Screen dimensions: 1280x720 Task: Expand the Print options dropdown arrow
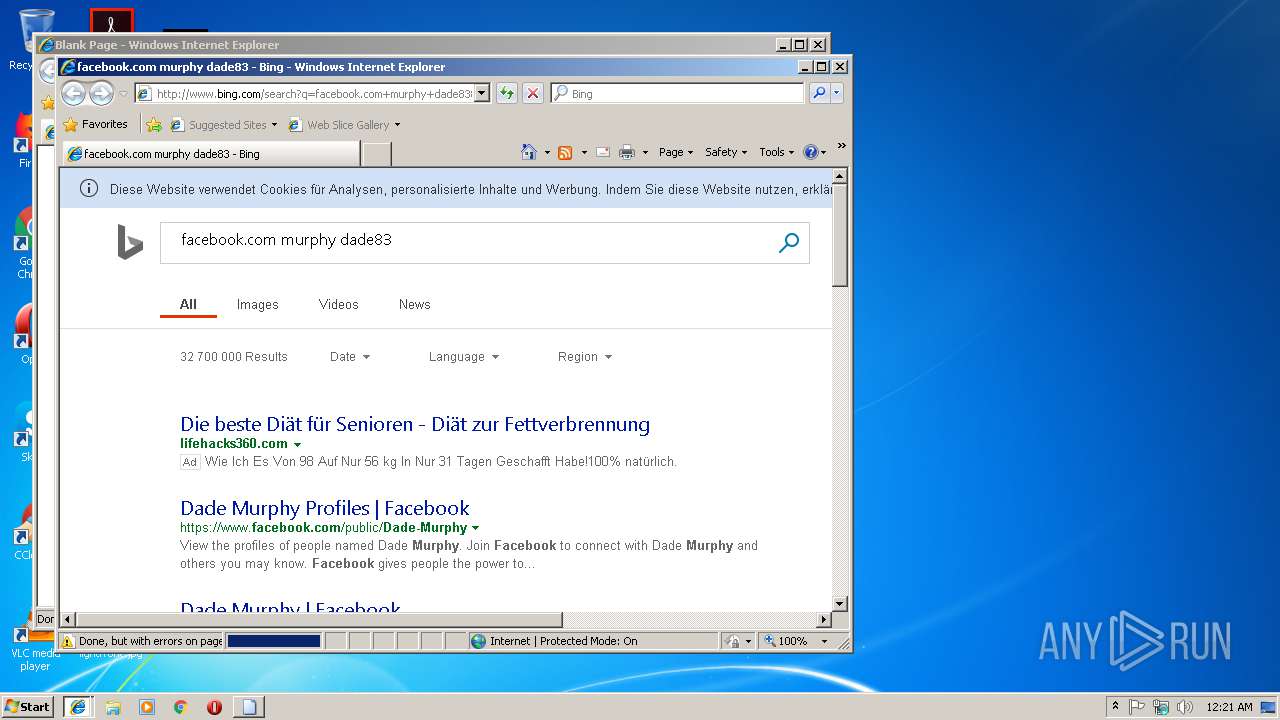click(x=645, y=152)
